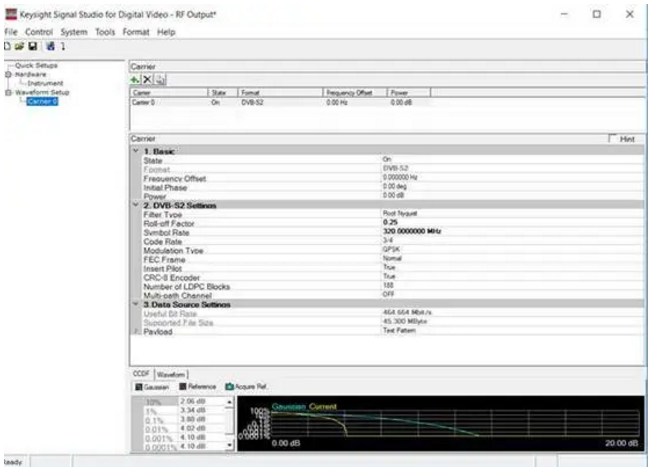Collapse the Waveform Setup tree node
This screenshot has height=467, width=649.
click(8, 92)
